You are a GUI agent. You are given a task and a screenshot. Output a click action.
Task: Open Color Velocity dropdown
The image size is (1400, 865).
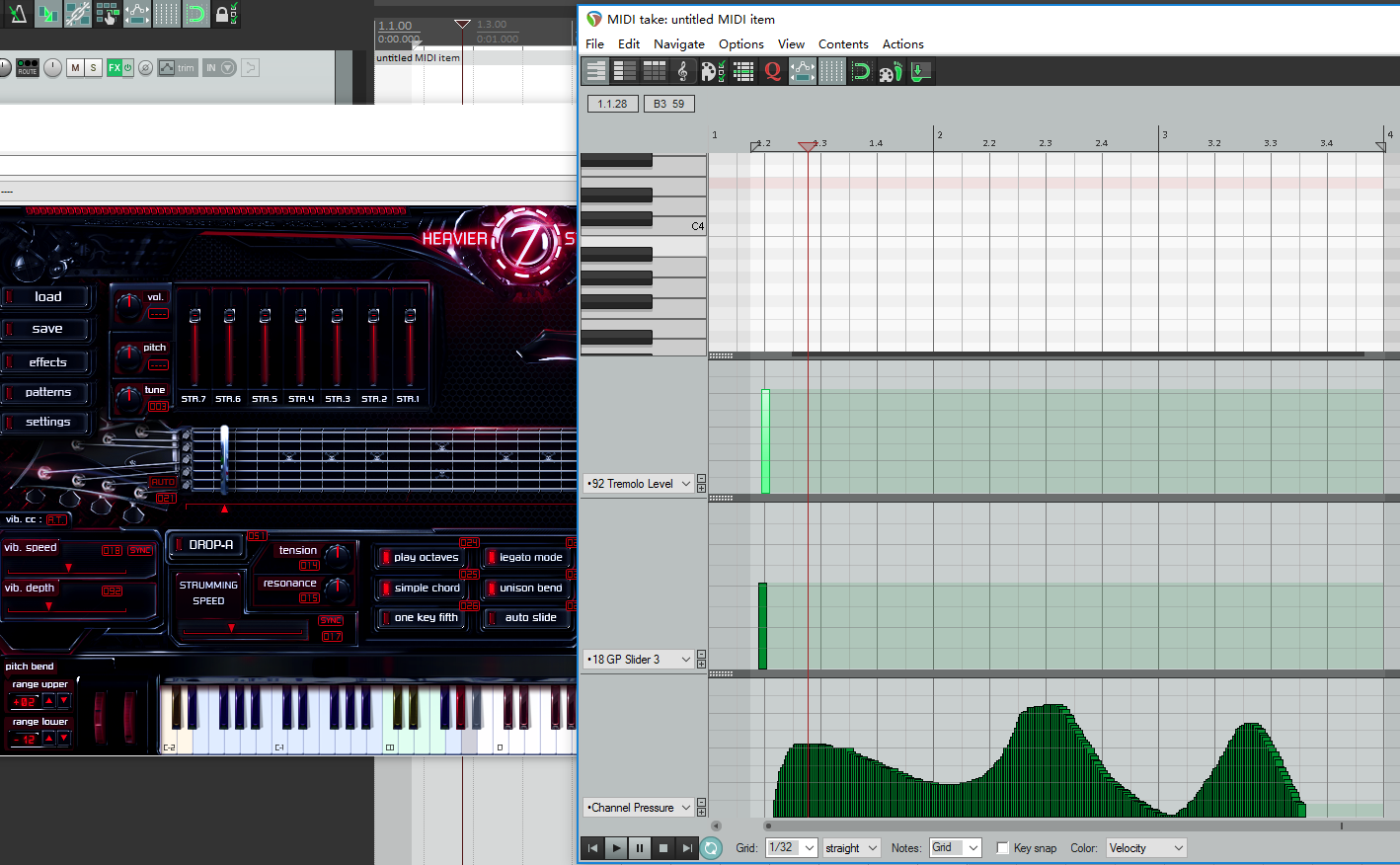[1144, 848]
